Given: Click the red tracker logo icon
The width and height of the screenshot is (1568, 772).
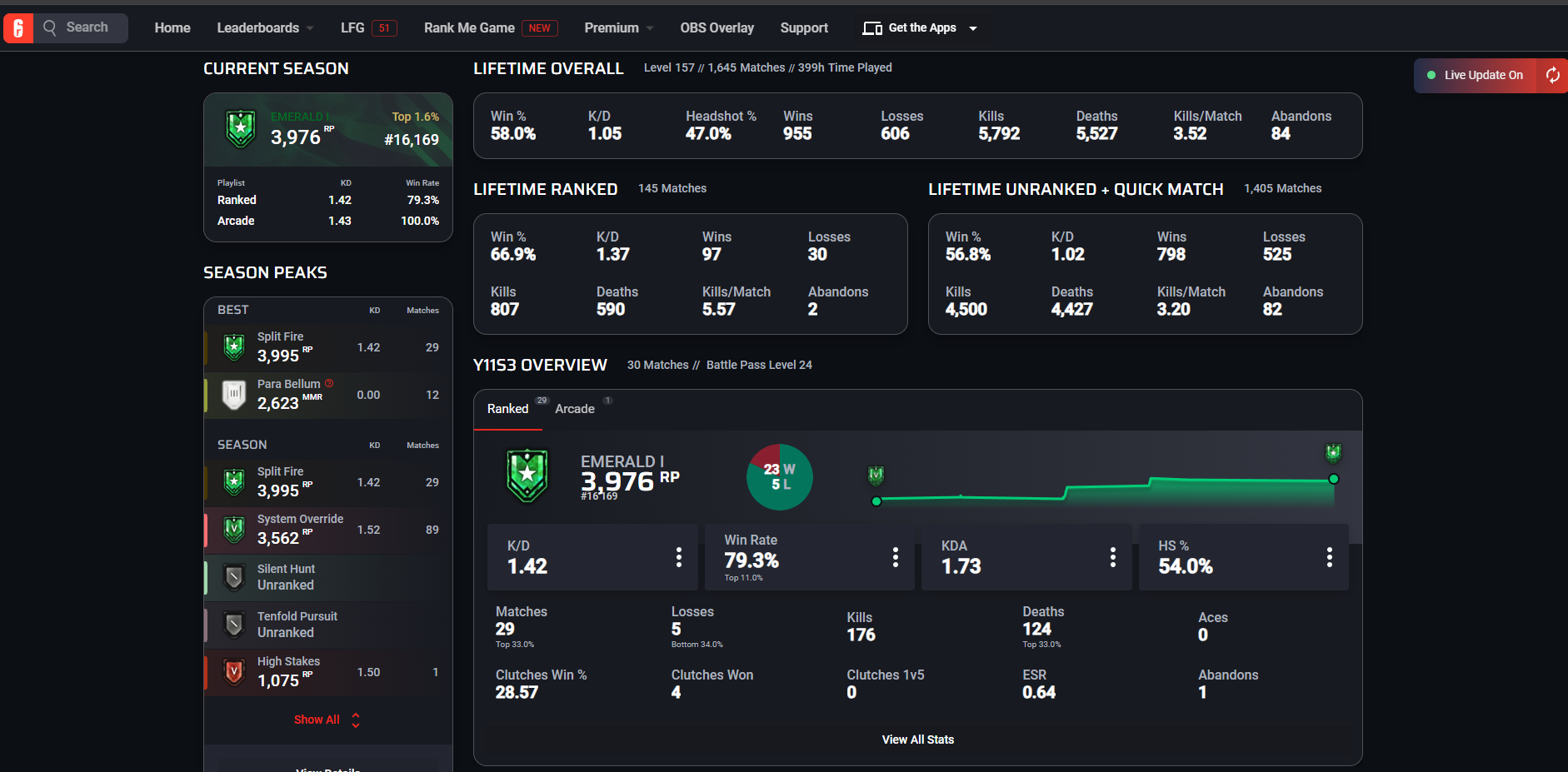Looking at the screenshot, I should [17, 28].
